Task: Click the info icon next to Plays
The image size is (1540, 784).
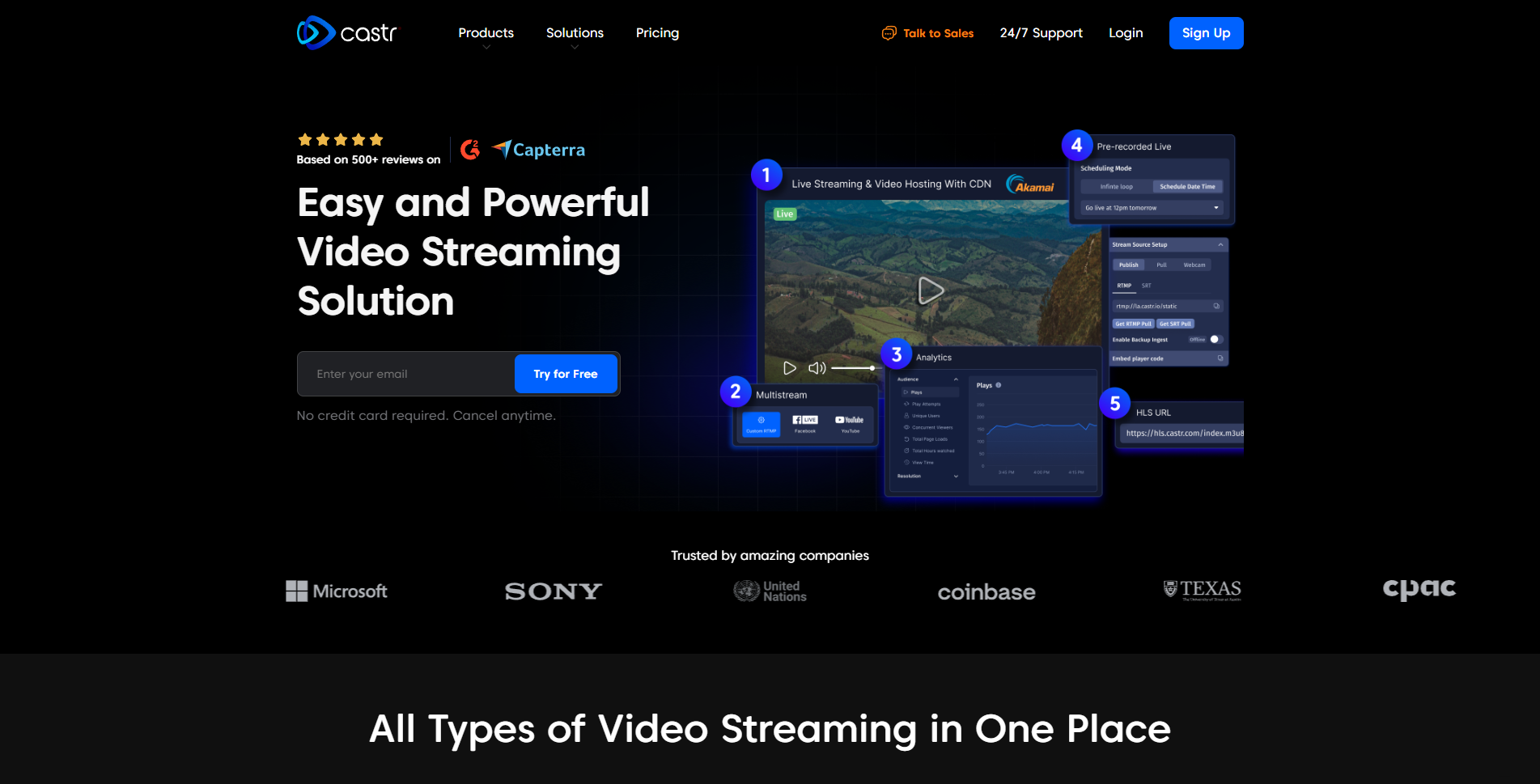Action: point(999,385)
